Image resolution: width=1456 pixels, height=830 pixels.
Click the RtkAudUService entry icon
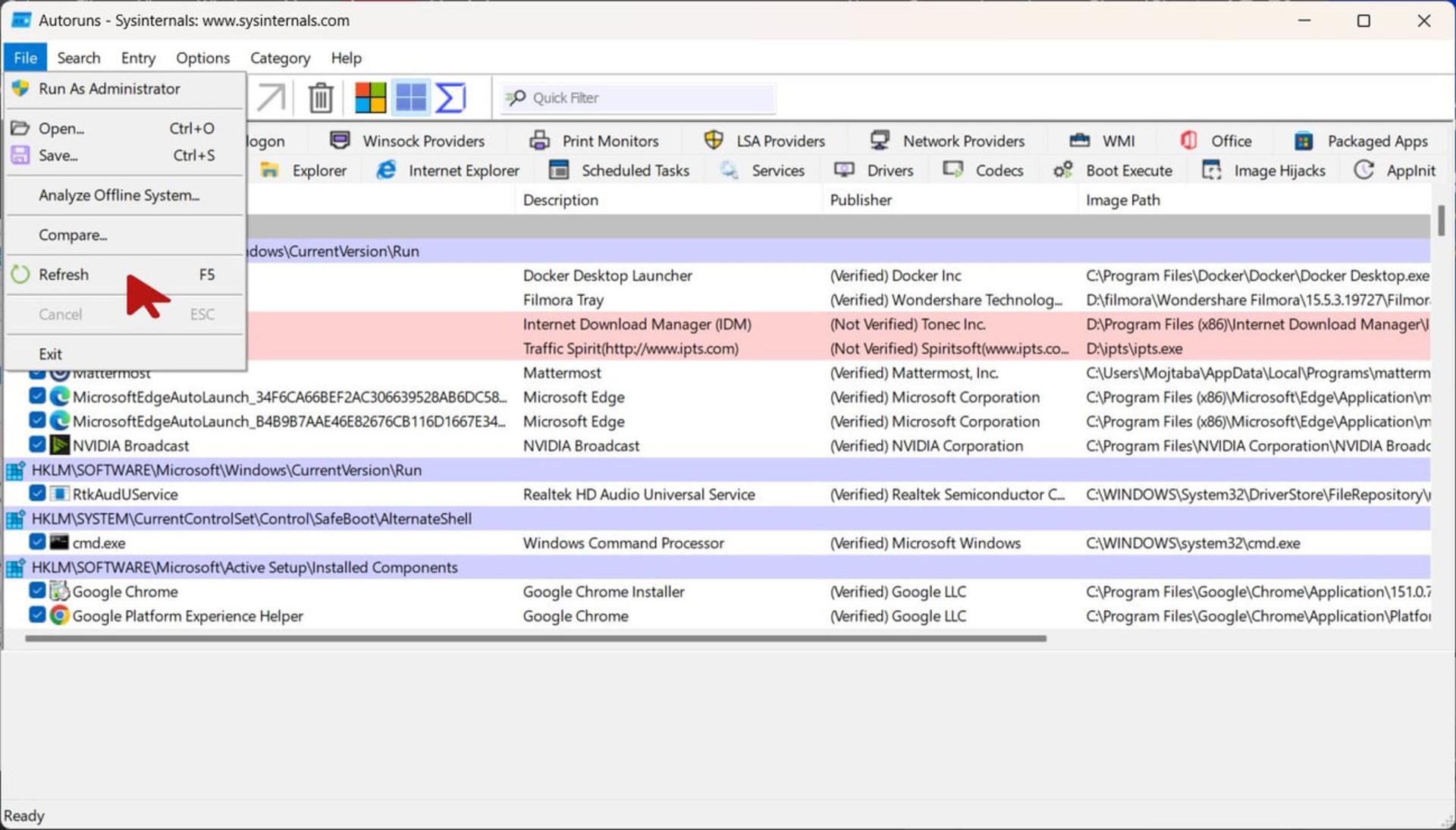(59, 494)
